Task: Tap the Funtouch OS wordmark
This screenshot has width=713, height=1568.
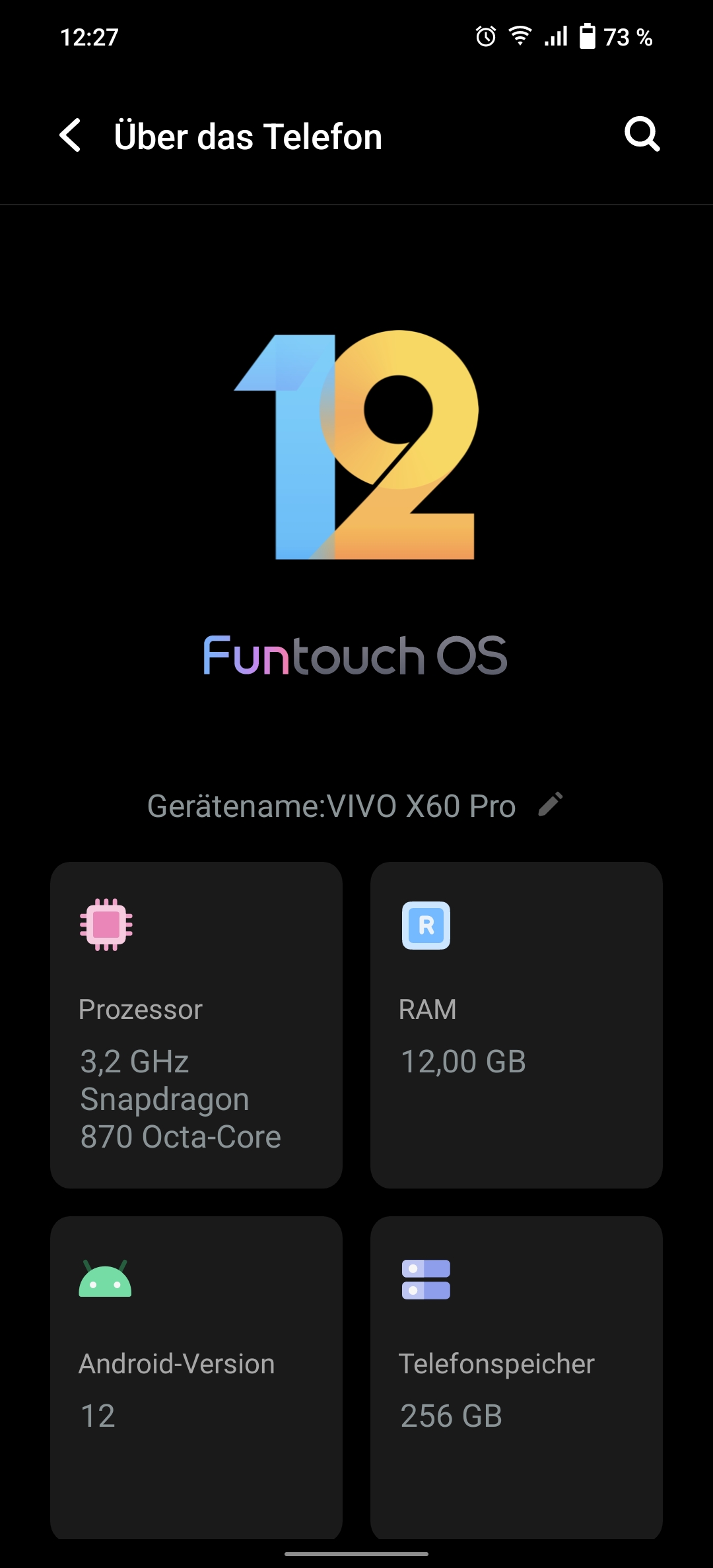Action: [x=355, y=656]
